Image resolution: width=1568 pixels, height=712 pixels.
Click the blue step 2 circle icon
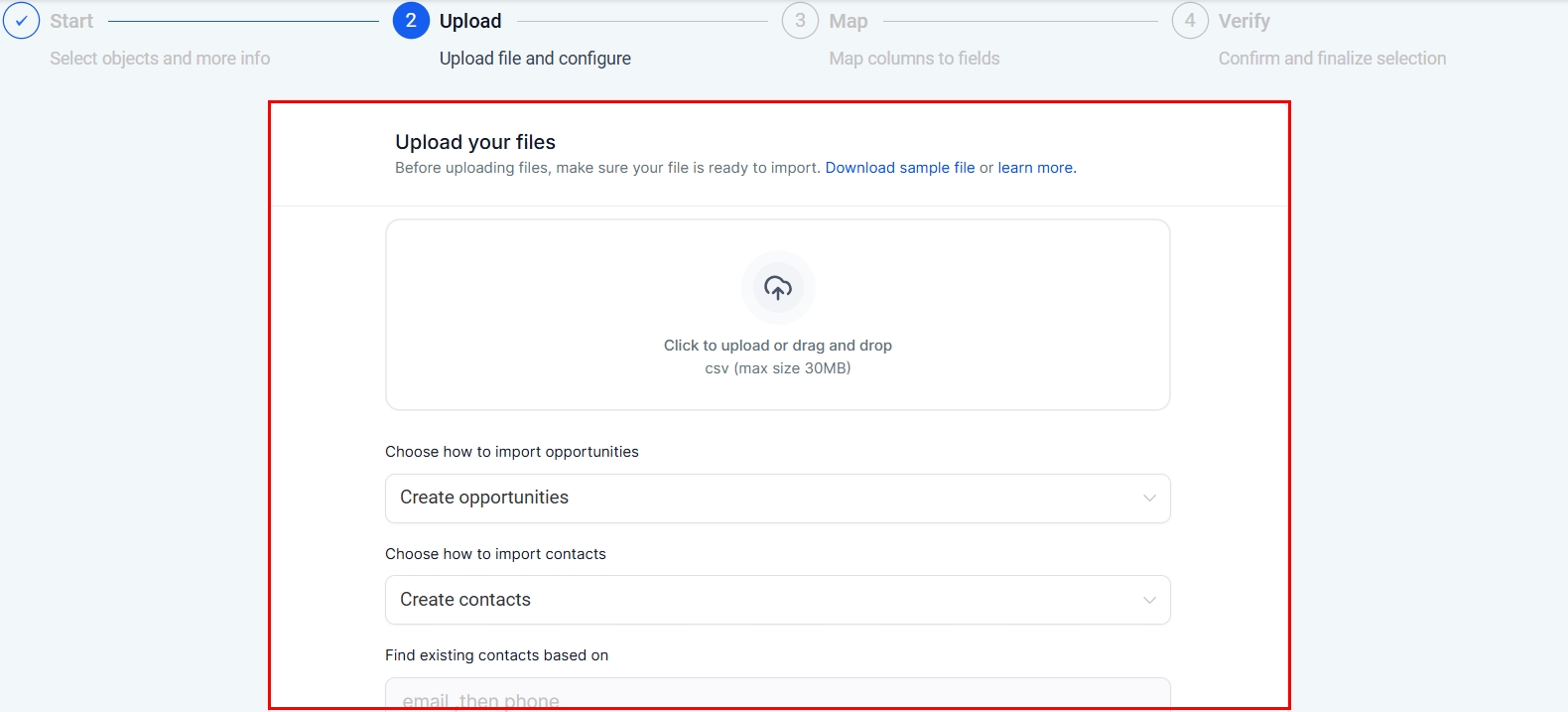[x=411, y=21]
